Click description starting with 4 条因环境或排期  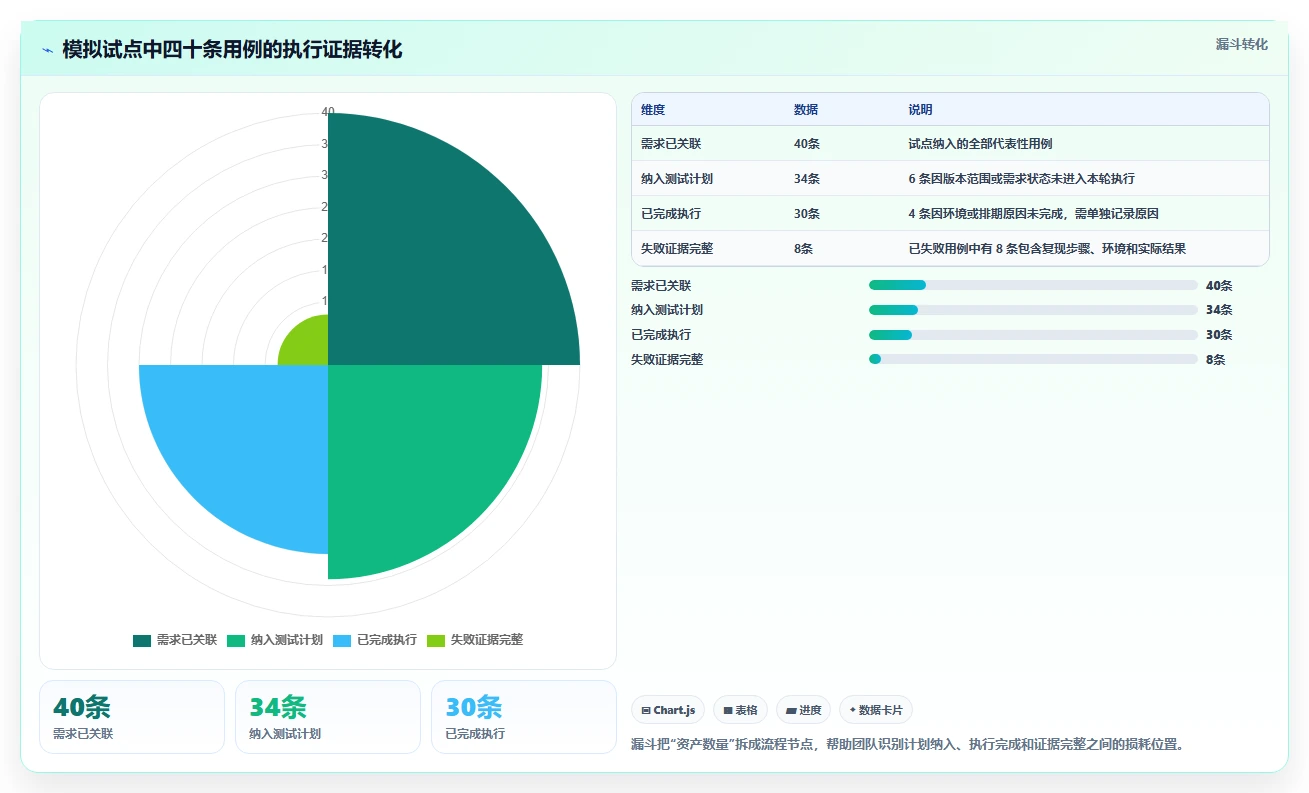tap(1033, 214)
